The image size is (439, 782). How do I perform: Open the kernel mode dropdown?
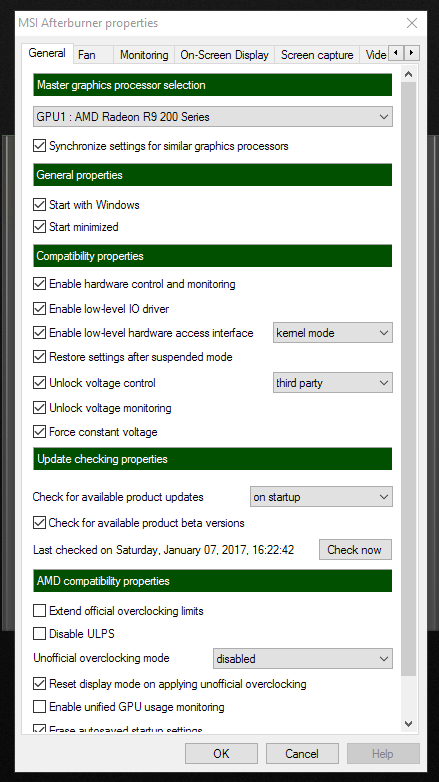[333, 333]
